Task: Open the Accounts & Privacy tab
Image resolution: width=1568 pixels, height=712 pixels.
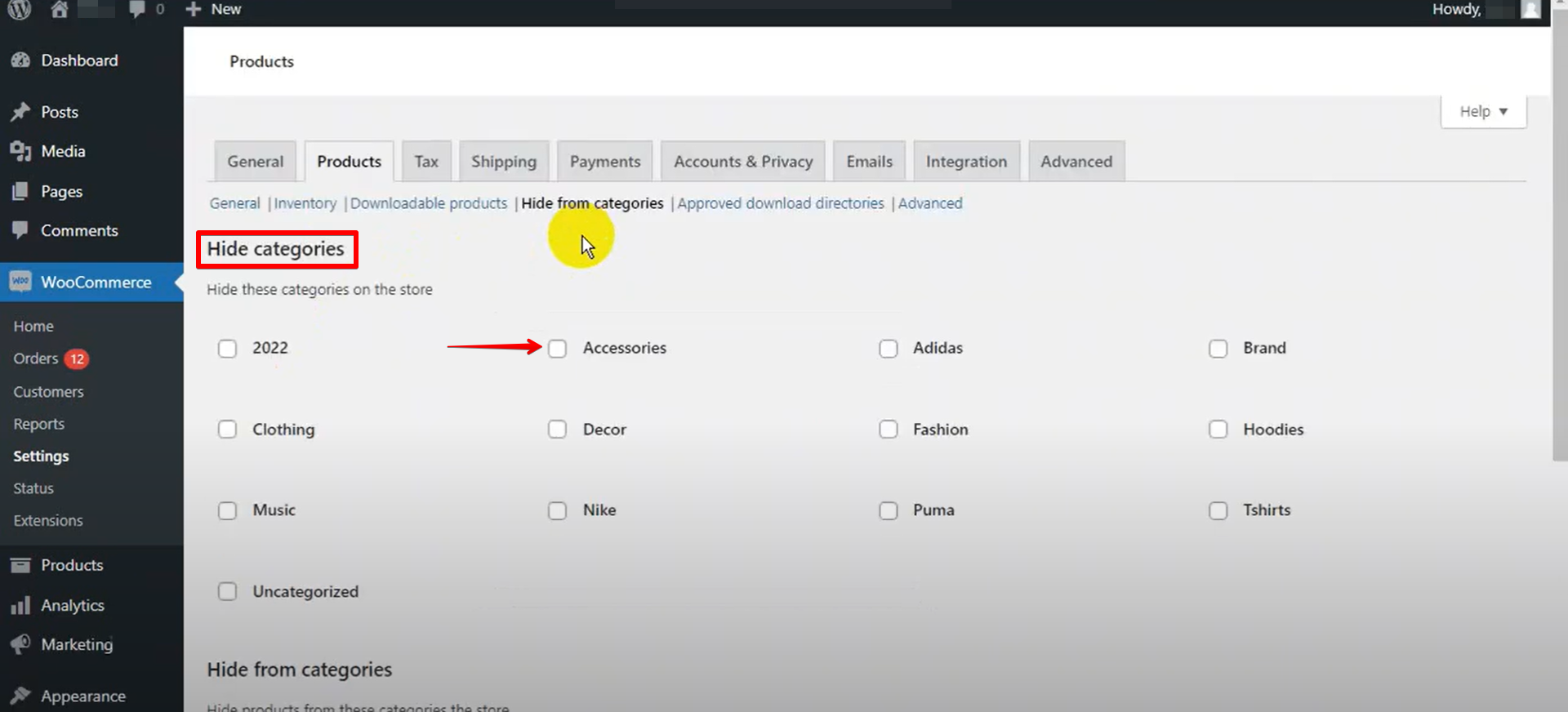Action: pos(742,162)
